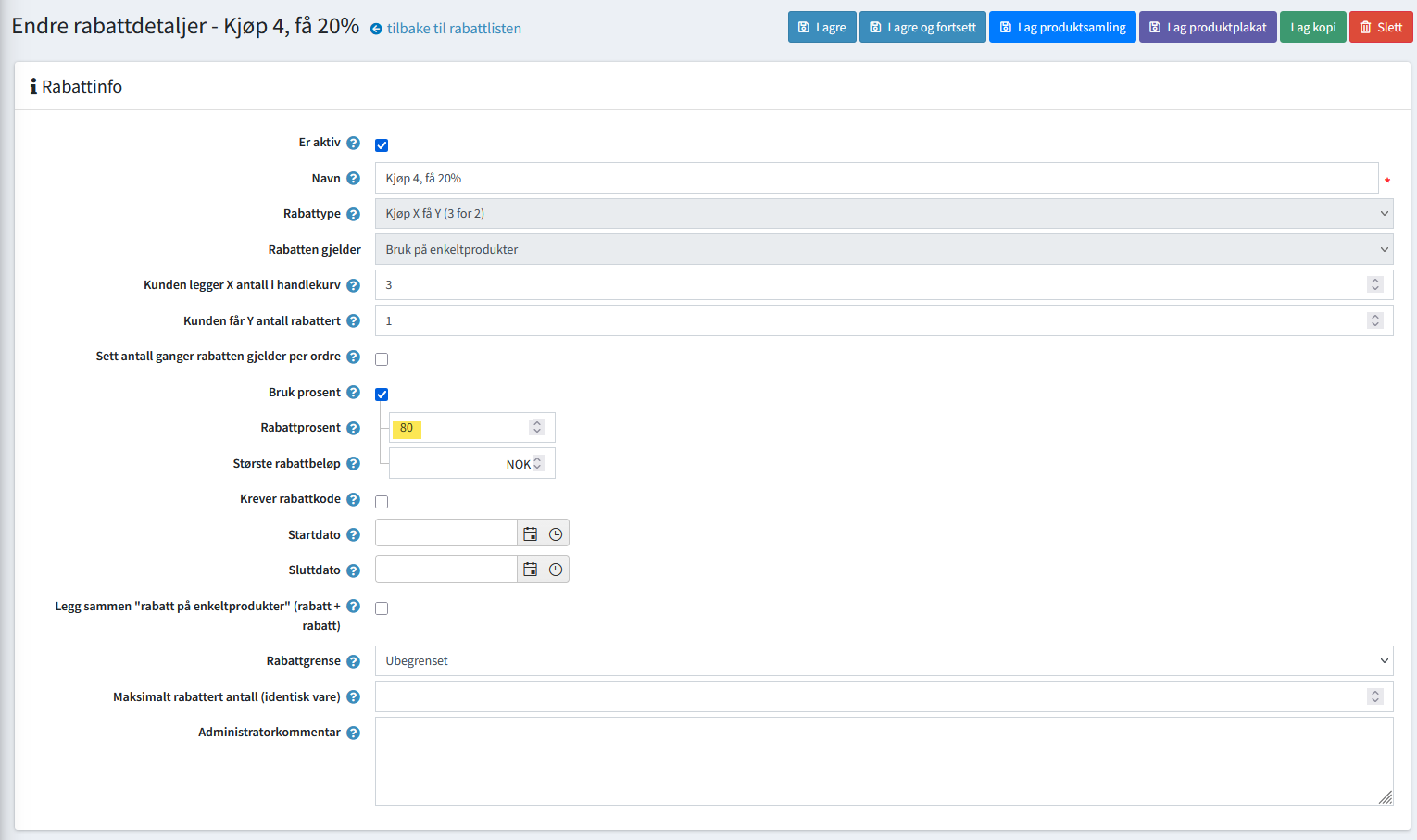Click the Rabattprosent spinner control
Image resolution: width=1417 pixels, height=840 pixels.
[537, 427]
